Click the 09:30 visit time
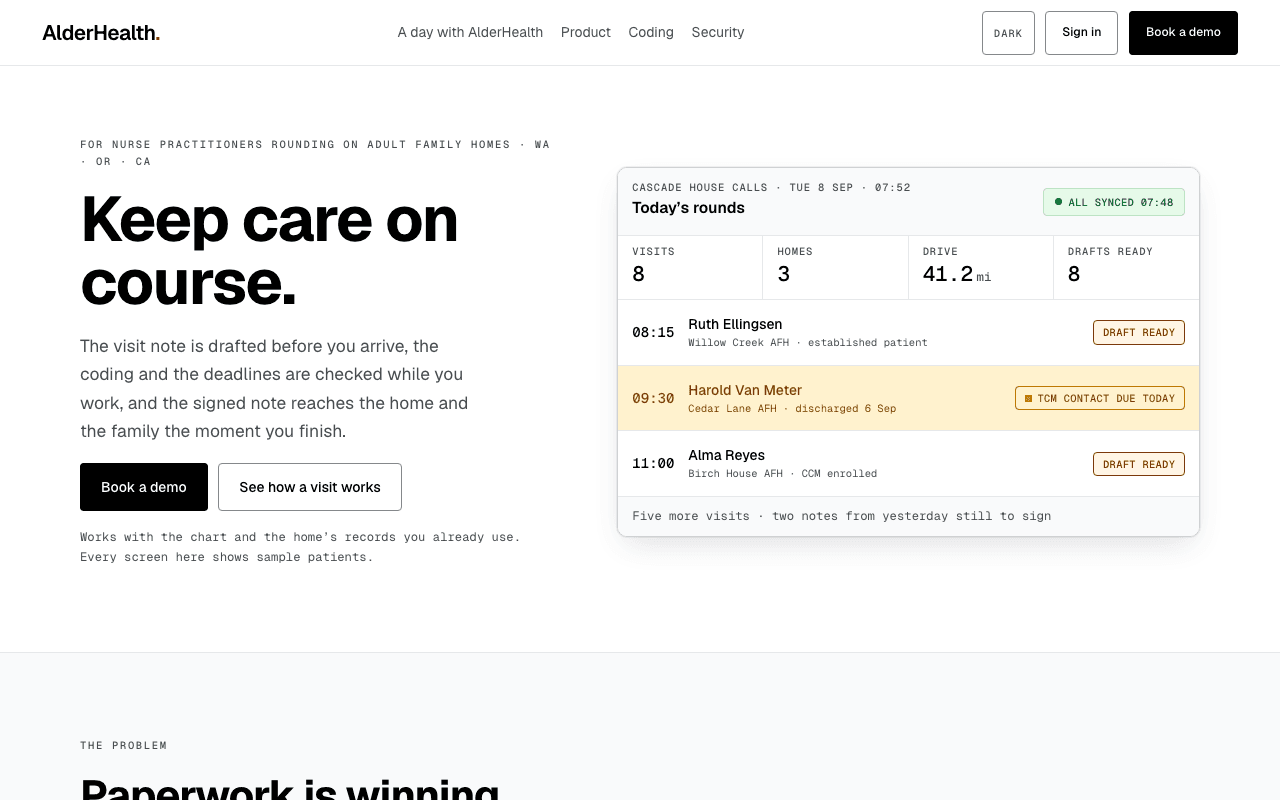1280x800 pixels. point(653,398)
